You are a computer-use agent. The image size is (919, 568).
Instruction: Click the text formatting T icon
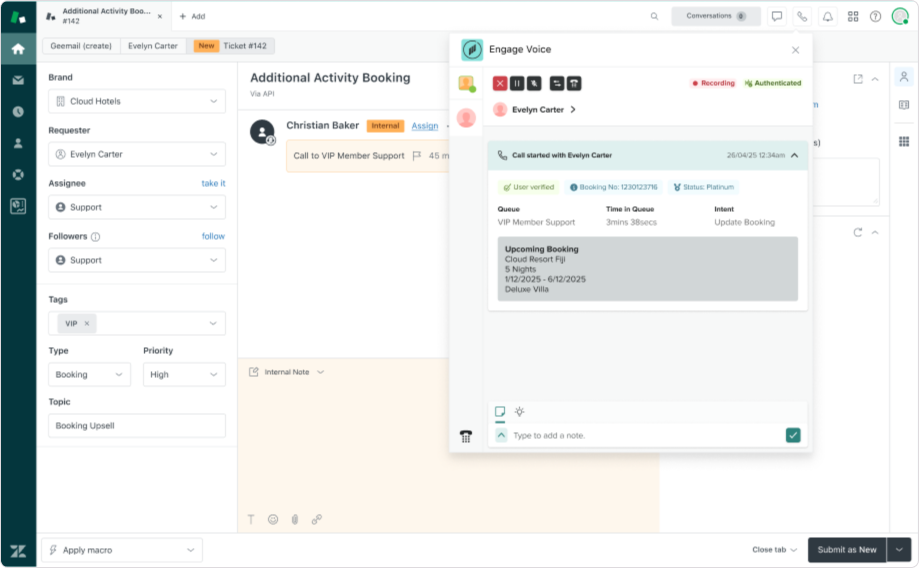[x=251, y=519]
